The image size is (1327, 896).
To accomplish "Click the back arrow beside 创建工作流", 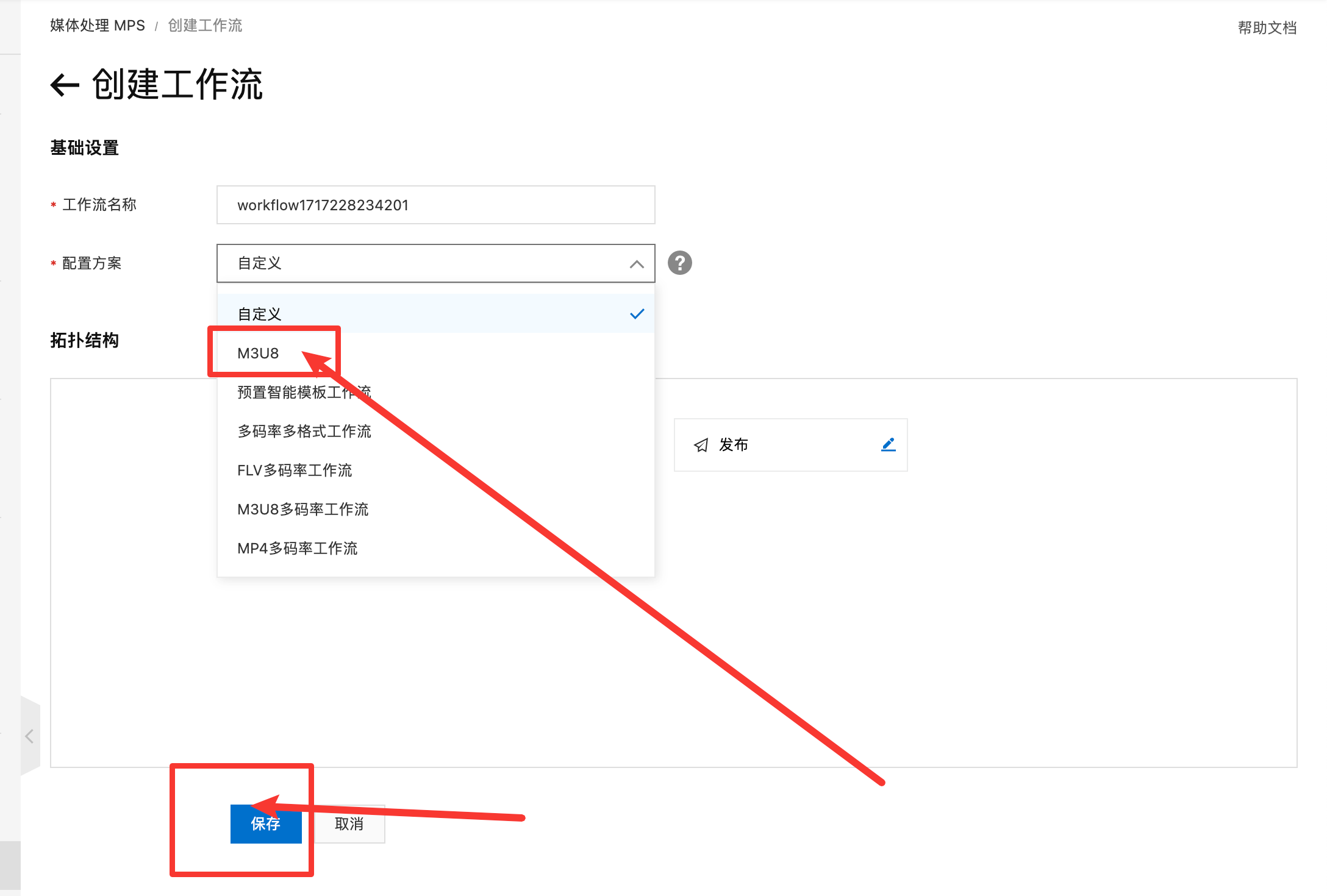I will pyautogui.click(x=65, y=85).
